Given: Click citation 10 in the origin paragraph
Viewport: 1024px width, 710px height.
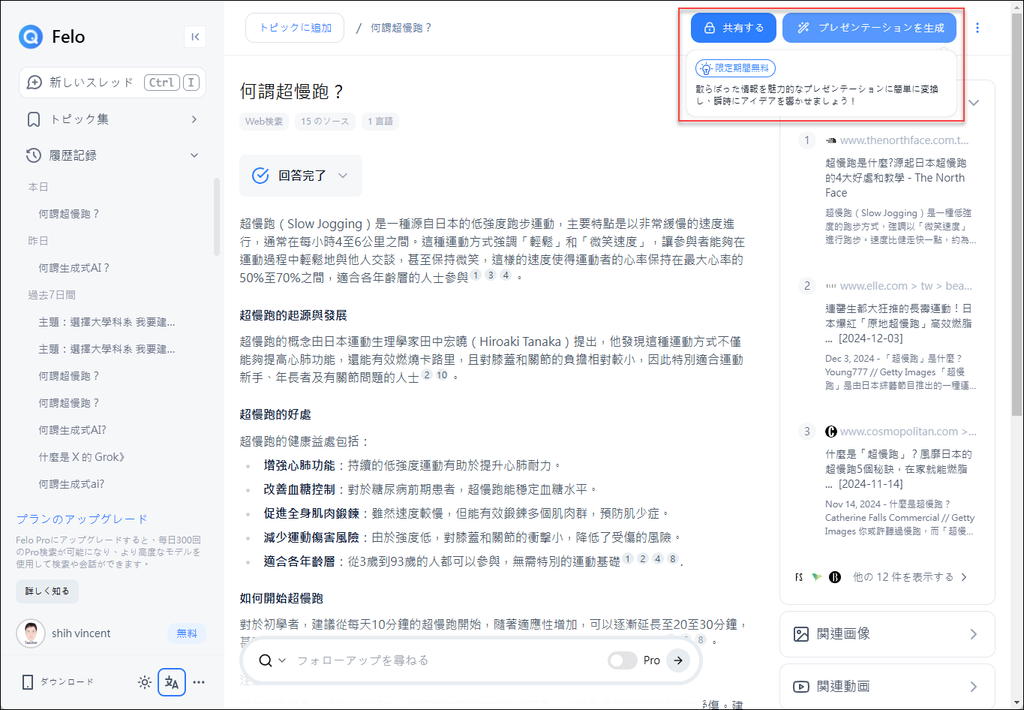Looking at the screenshot, I should click(442, 375).
